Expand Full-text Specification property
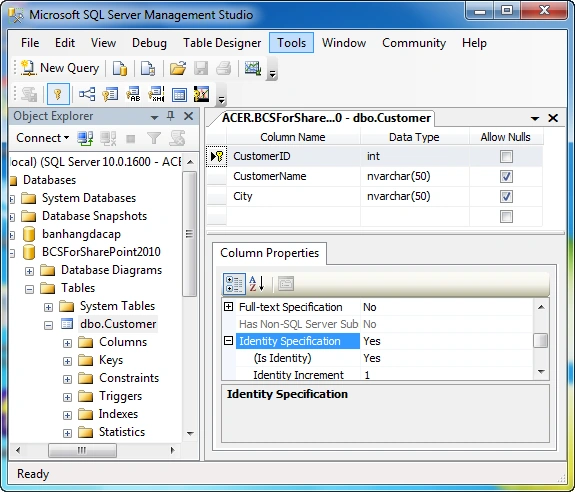The image size is (575, 492). (228, 307)
